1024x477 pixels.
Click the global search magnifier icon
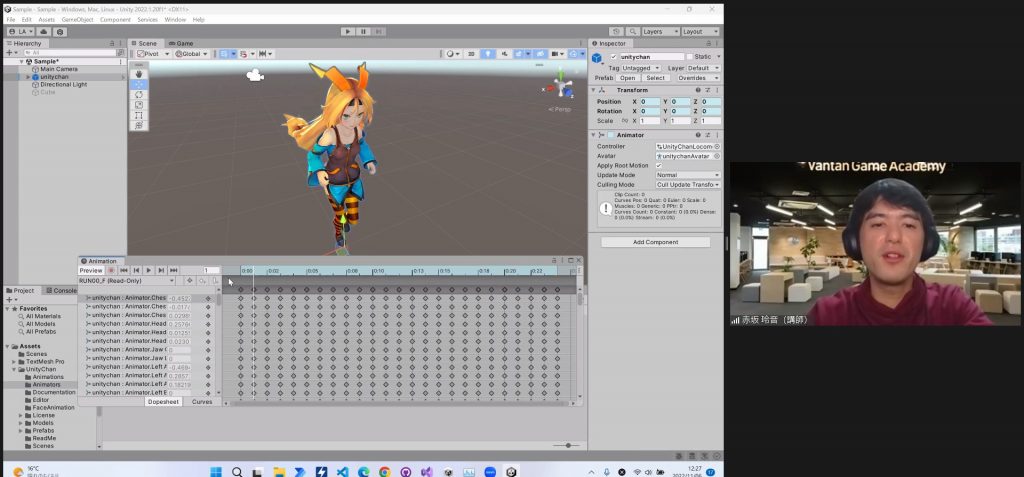(632, 31)
